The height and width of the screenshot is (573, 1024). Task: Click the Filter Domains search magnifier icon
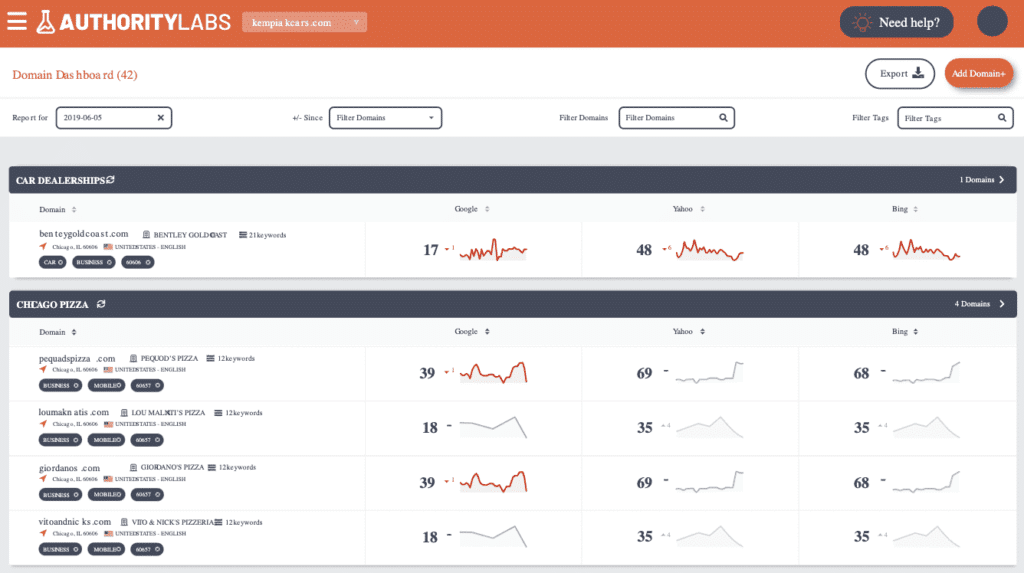723,118
